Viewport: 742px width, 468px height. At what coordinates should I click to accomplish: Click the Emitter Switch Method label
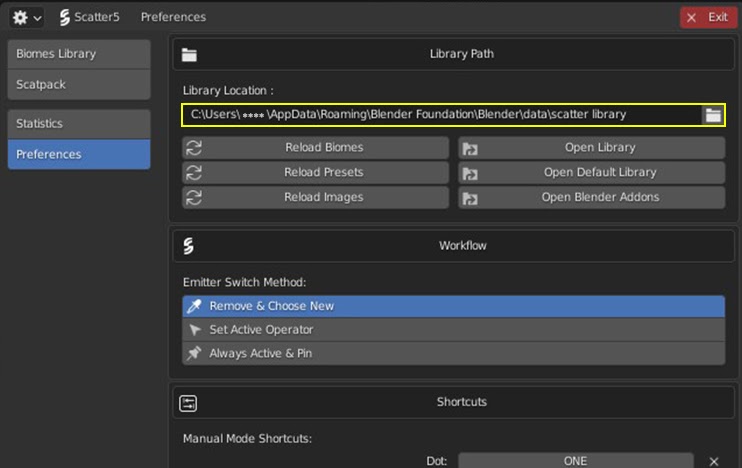(x=244, y=283)
